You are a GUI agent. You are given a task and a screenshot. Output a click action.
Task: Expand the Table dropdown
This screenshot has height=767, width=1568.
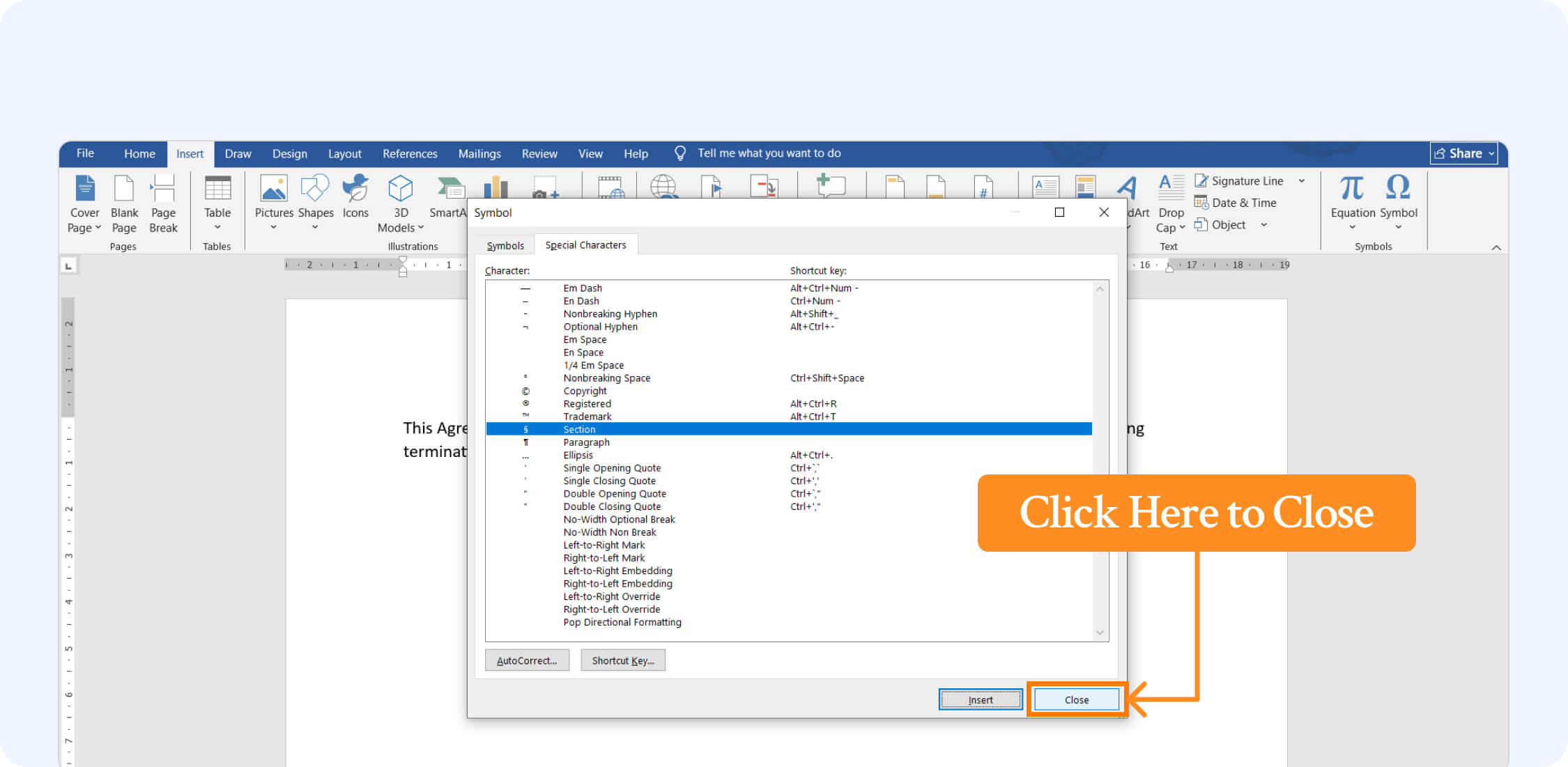[217, 227]
